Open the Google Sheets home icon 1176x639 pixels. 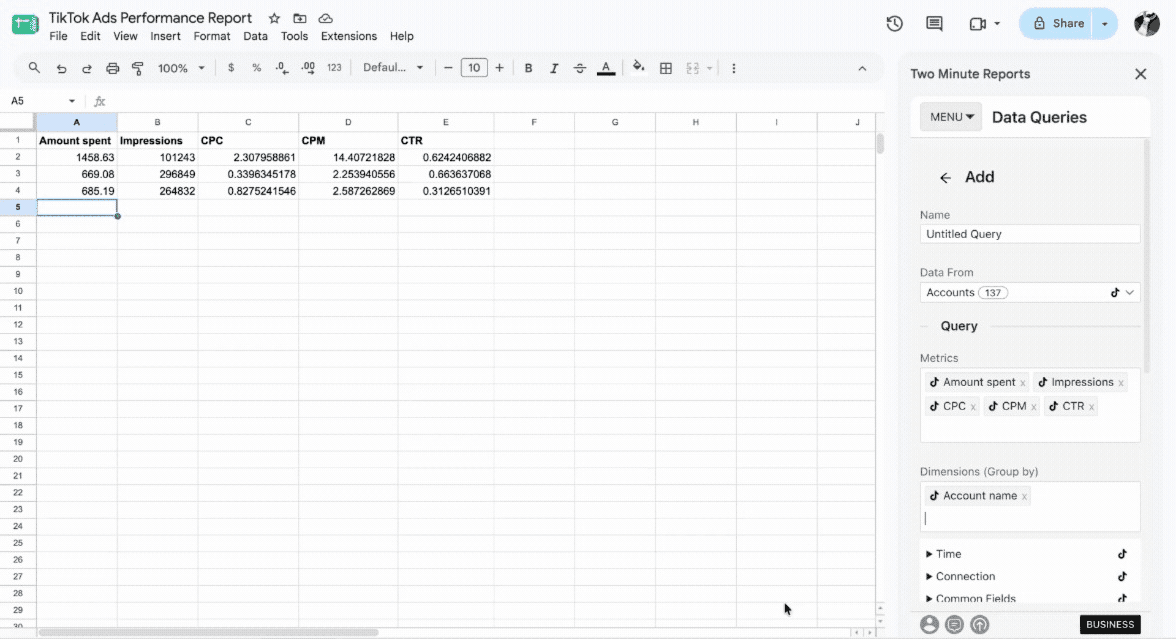25,24
